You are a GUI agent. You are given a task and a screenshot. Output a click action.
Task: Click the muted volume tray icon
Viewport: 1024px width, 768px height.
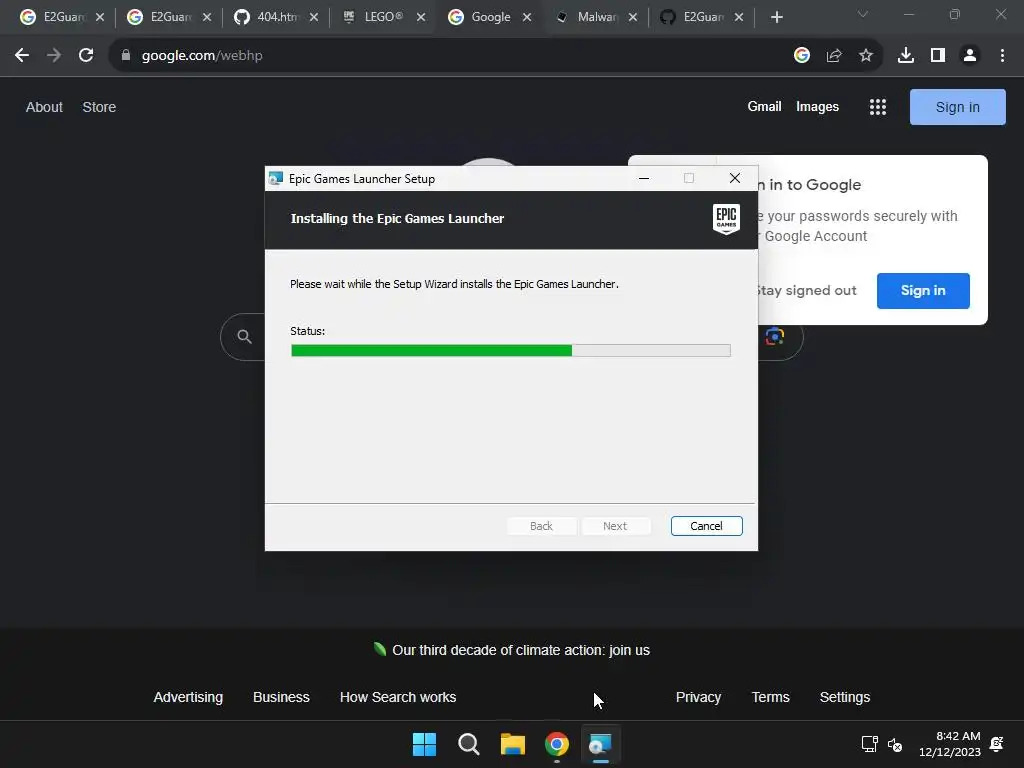pos(895,744)
